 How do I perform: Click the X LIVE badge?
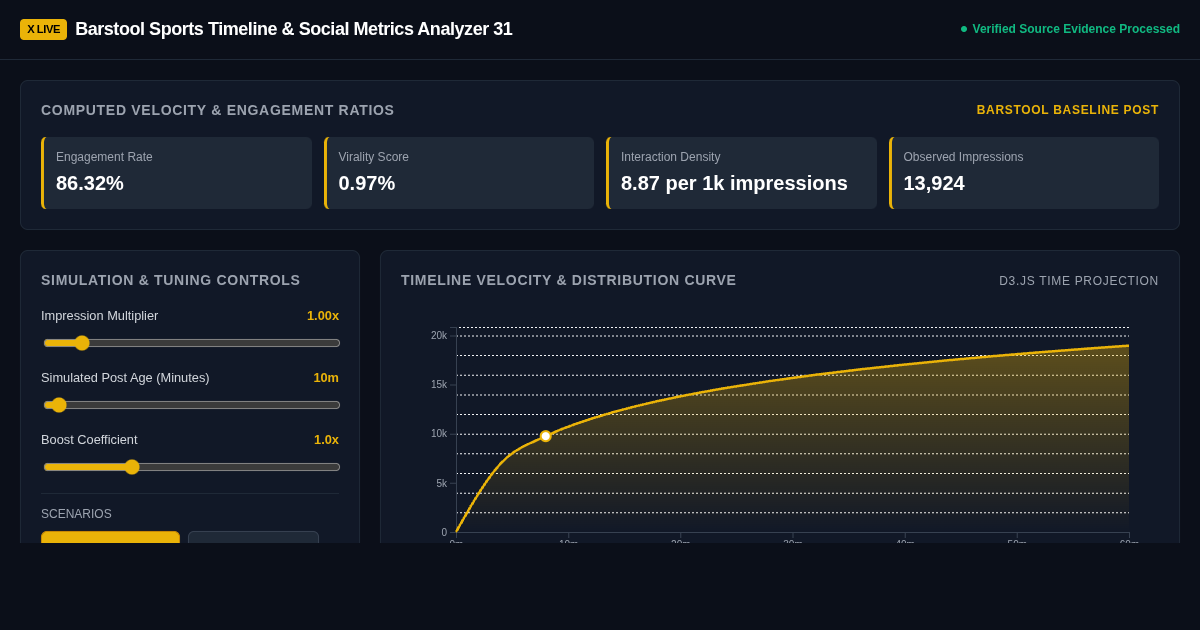pos(43,29)
